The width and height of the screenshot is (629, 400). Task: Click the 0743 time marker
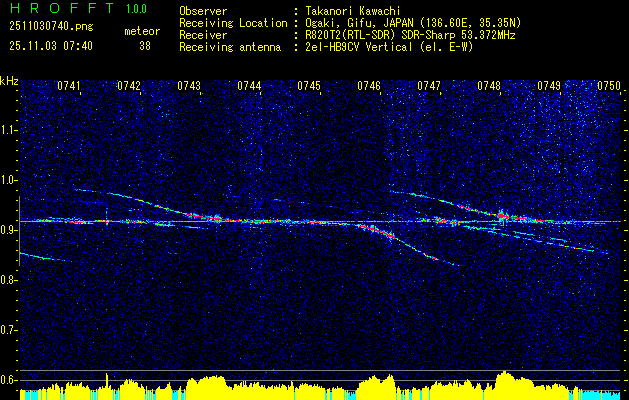pyautogui.click(x=189, y=86)
